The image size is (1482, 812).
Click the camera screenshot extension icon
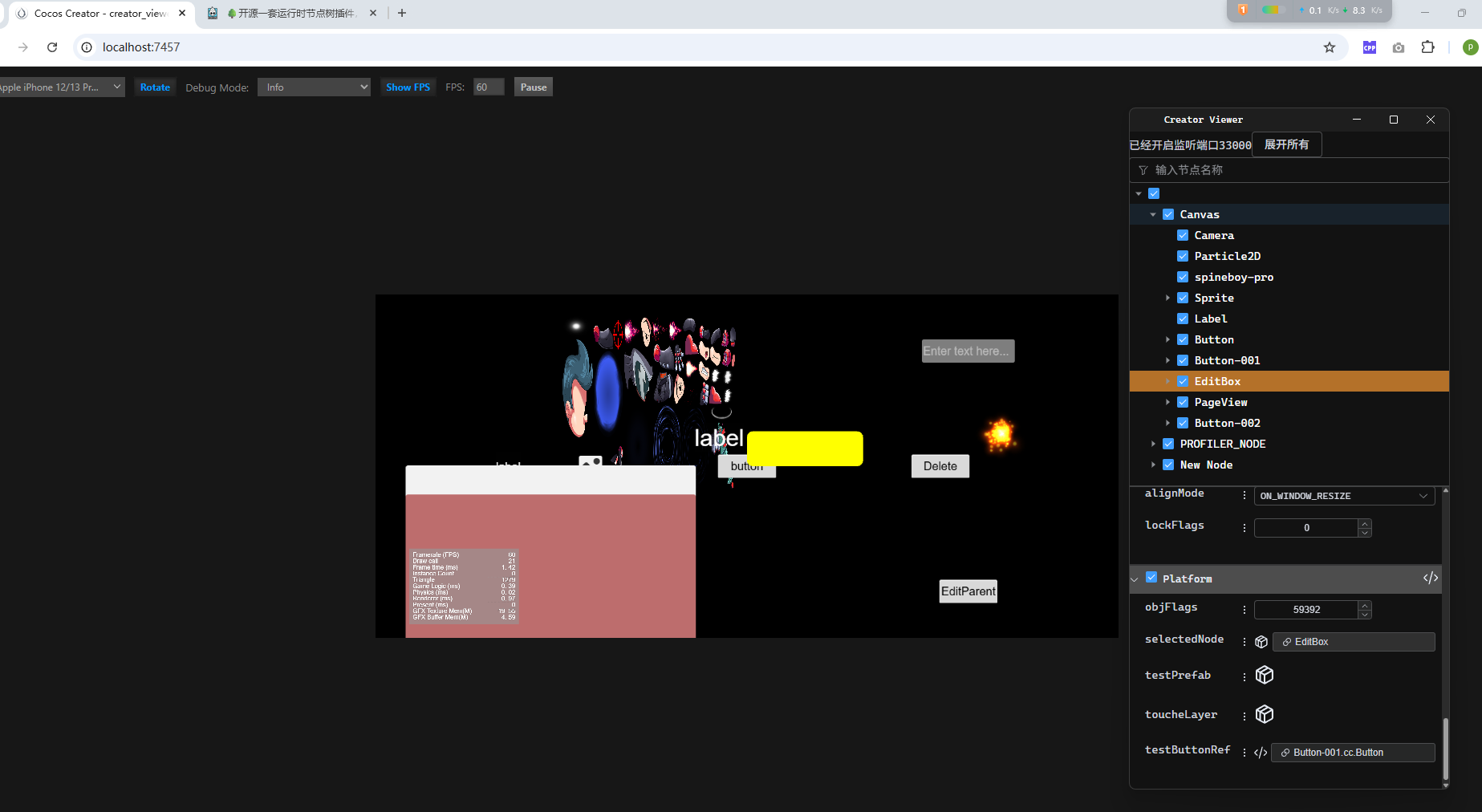(x=1399, y=47)
